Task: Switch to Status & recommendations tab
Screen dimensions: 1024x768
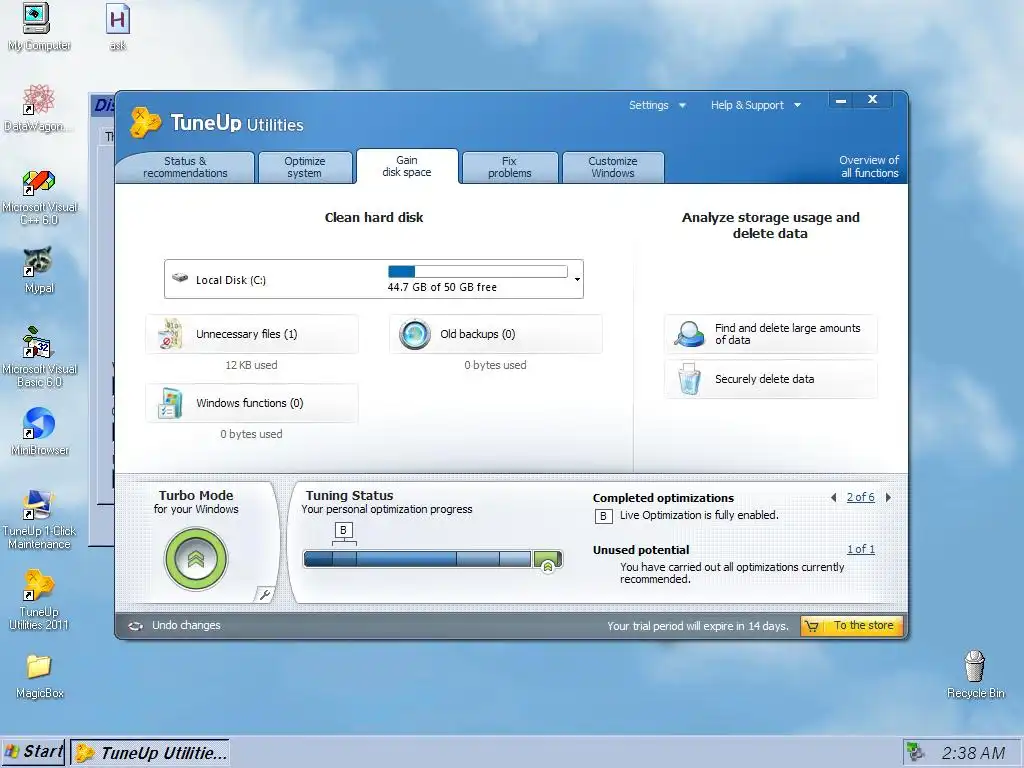Action: coord(185,167)
